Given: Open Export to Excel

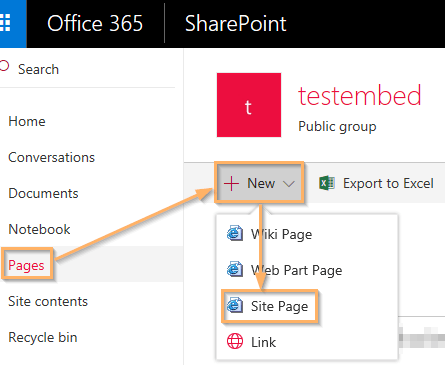Looking at the screenshot, I should 376,183.
